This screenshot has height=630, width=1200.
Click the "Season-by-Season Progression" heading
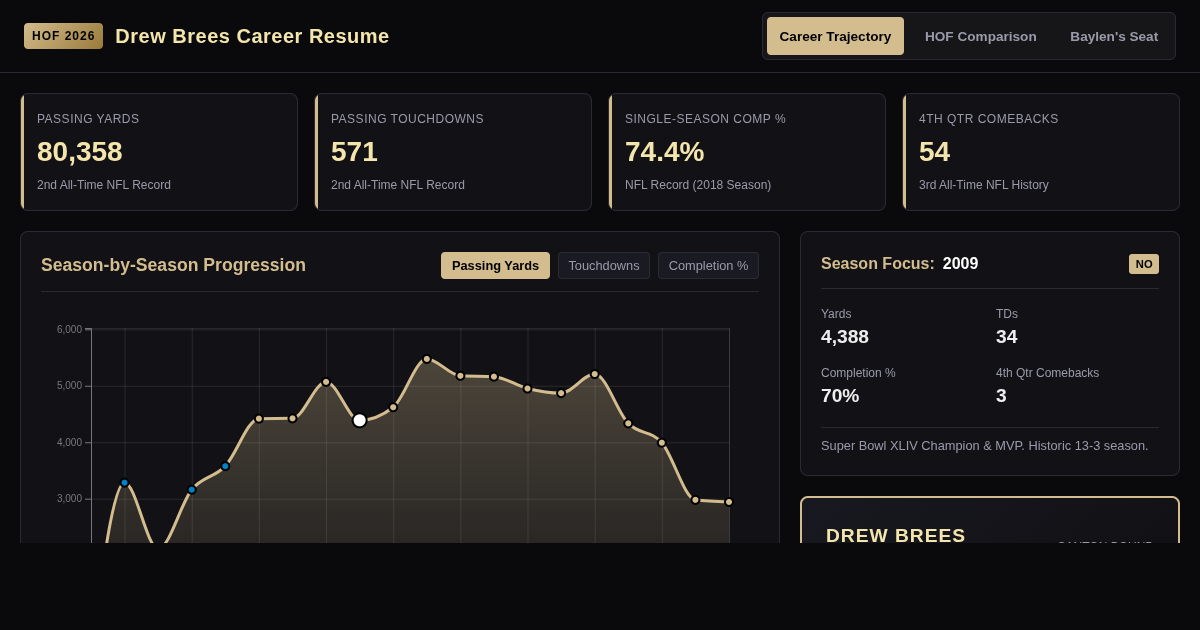click(x=173, y=265)
